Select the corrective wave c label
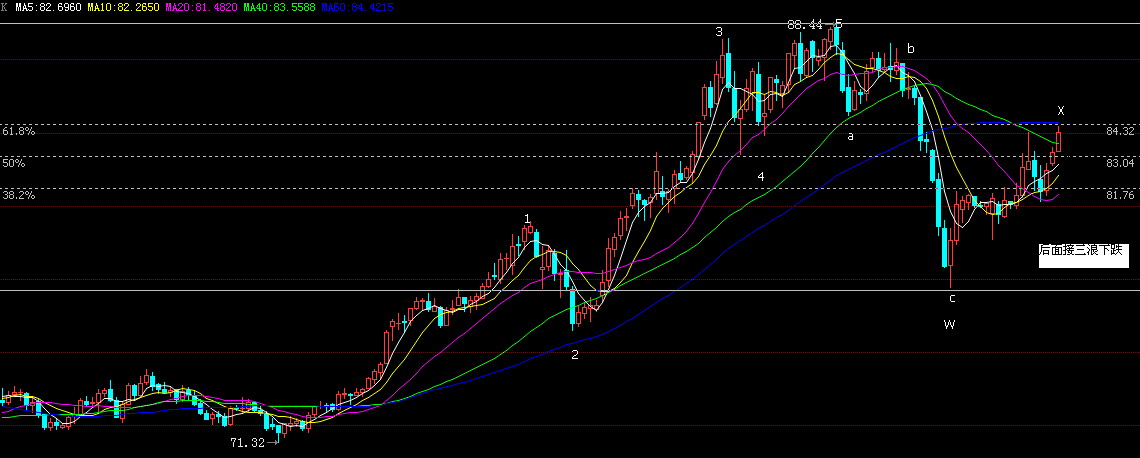Screen dimensions: 1140x458 pyautogui.click(x=952, y=298)
